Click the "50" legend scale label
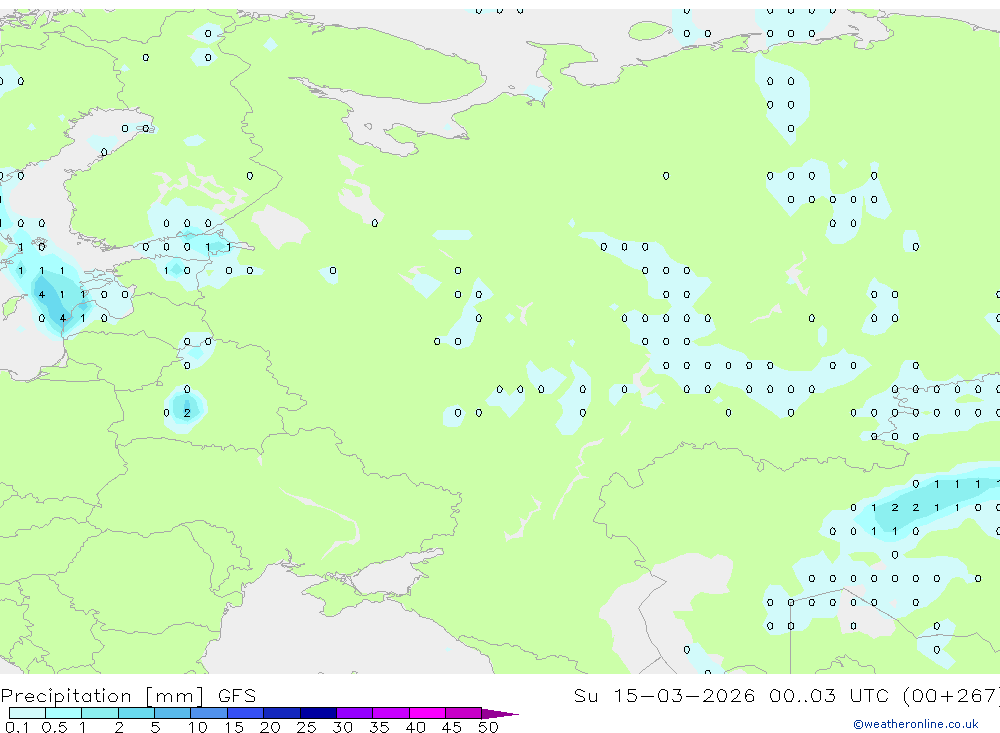This screenshot has height=733, width=1000. click(488, 727)
